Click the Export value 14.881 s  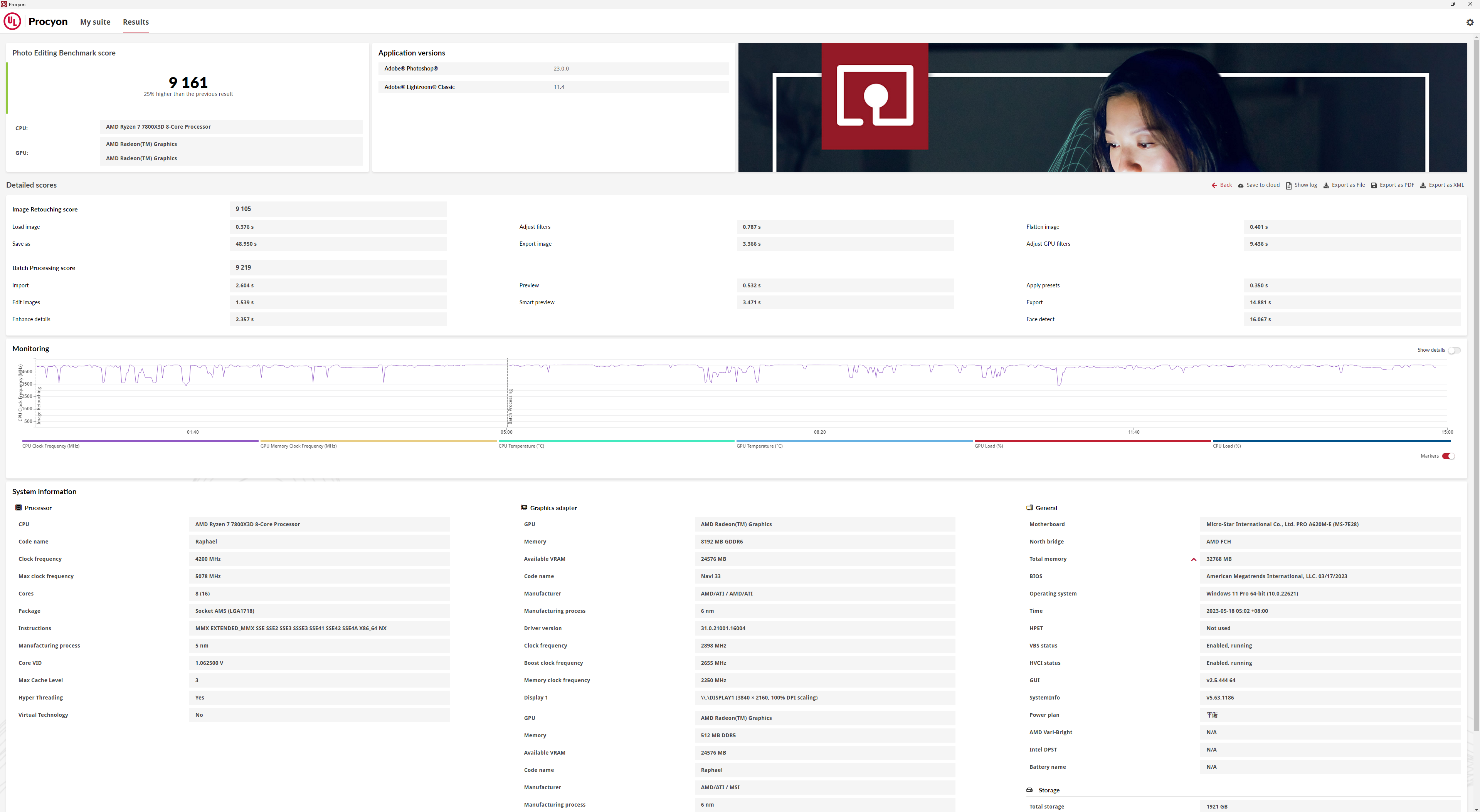pyautogui.click(x=1352, y=303)
